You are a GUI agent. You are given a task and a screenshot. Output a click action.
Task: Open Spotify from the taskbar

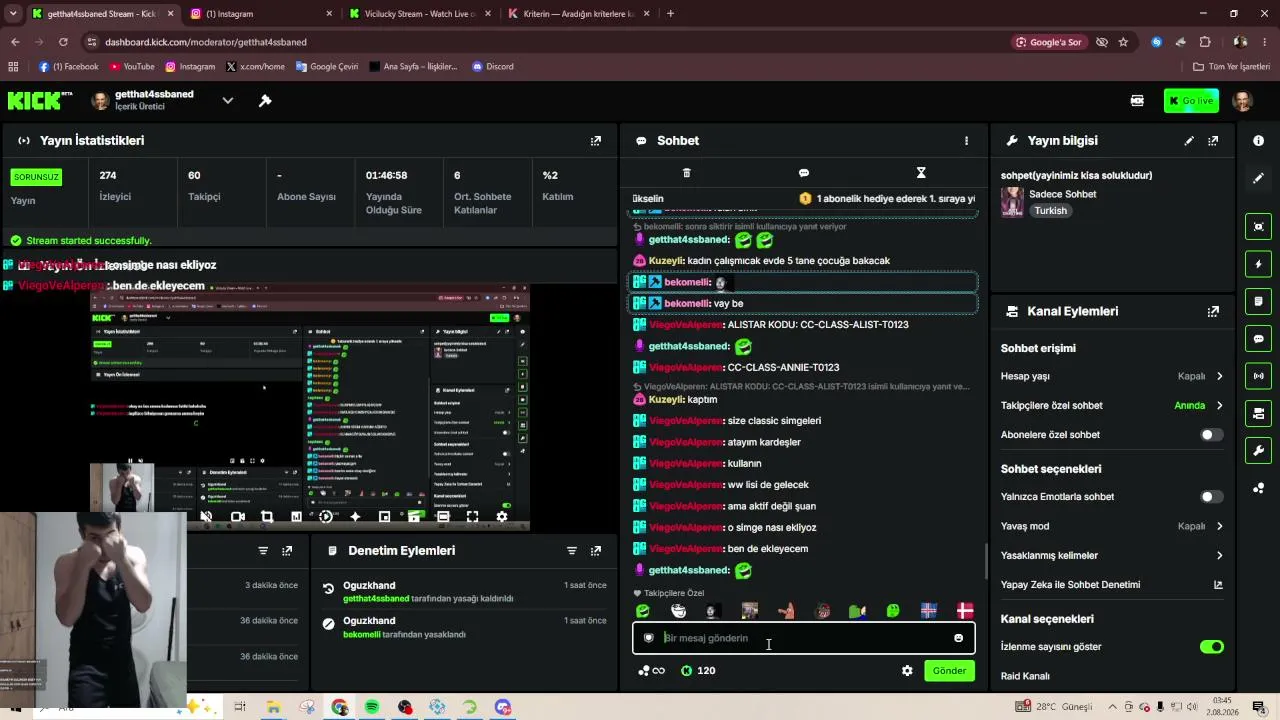point(372,707)
